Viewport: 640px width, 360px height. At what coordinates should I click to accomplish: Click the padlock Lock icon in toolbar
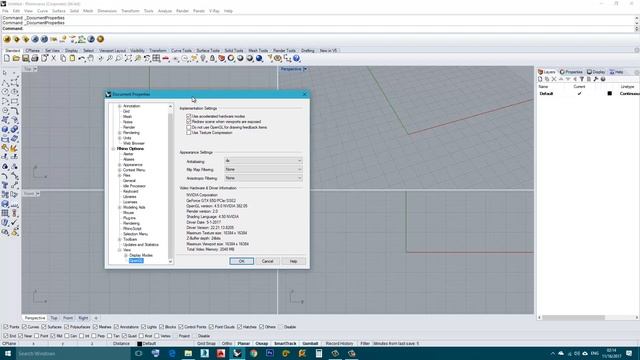(x=212, y=59)
